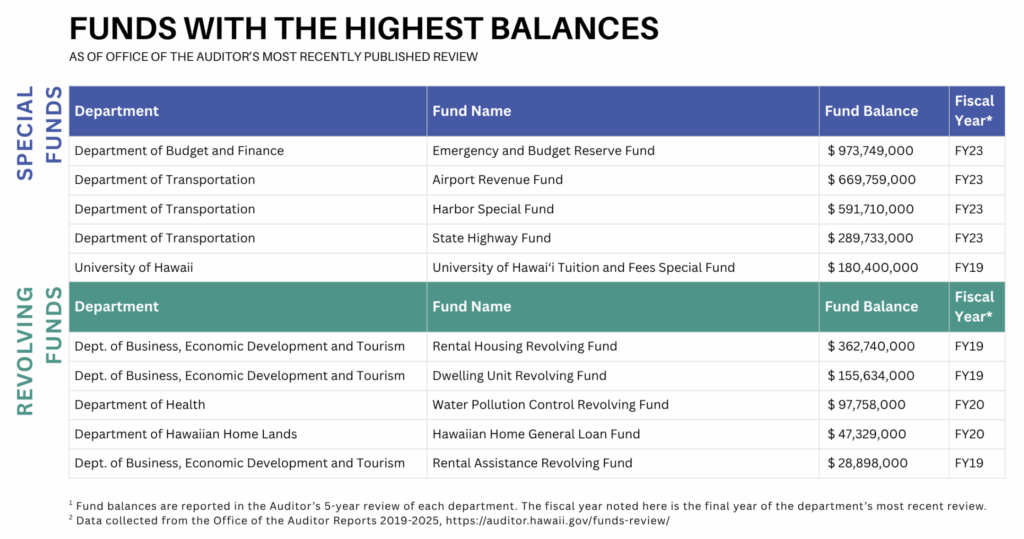
Task: Click the $ 362,740,000 balance value
Action: coord(871,346)
